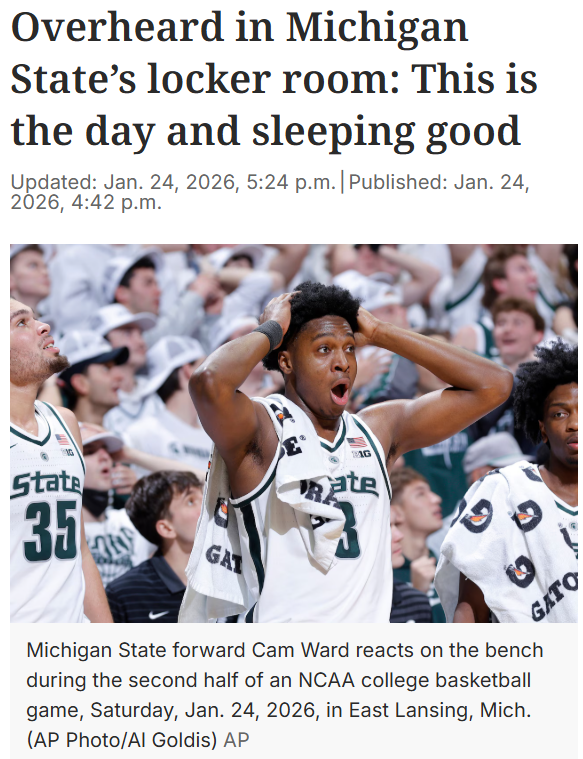Viewport: 583px width, 759px height.
Task: Click the jersey number 35 in the photo
Action: pos(50,531)
